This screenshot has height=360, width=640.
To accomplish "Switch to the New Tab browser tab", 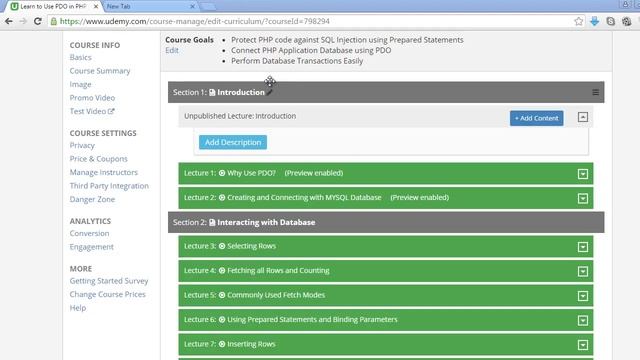I will click(149, 7).
